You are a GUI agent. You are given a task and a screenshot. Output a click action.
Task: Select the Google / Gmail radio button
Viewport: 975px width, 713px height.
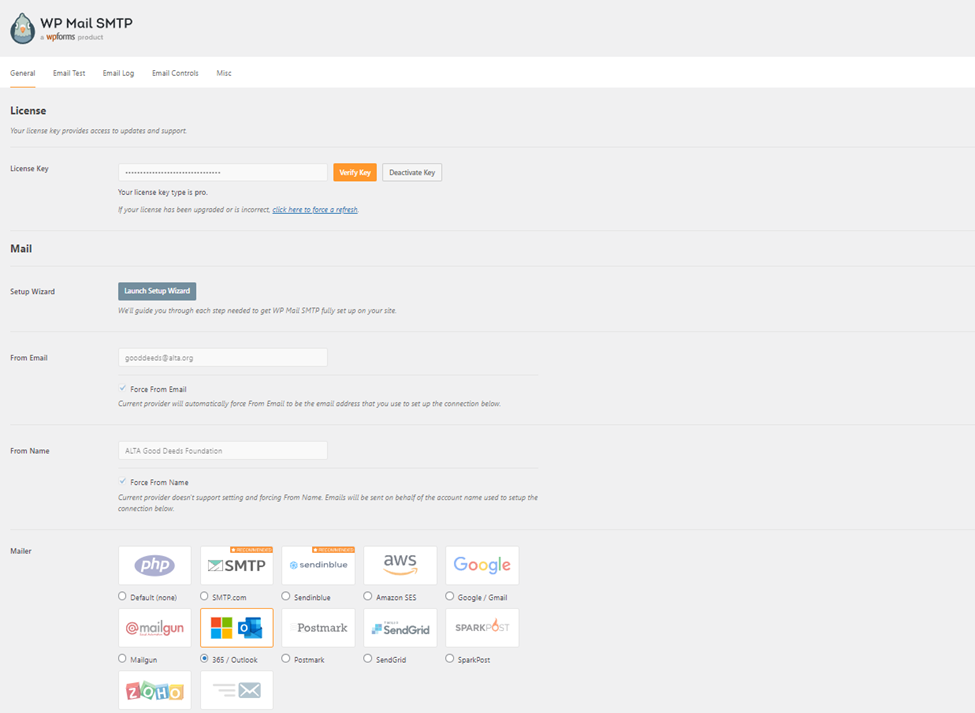[x=450, y=596]
